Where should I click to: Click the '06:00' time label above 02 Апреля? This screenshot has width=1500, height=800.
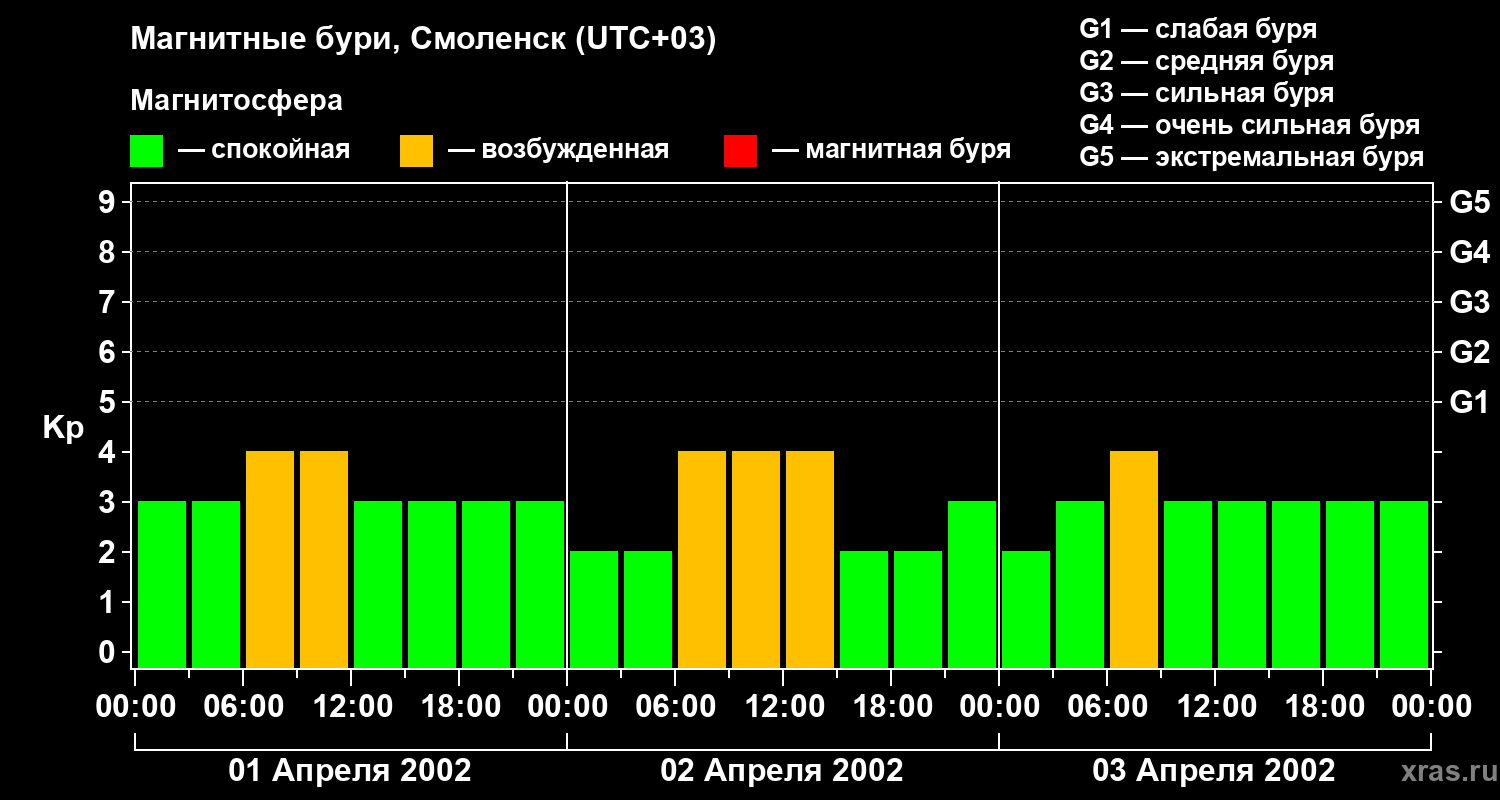tap(675, 707)
